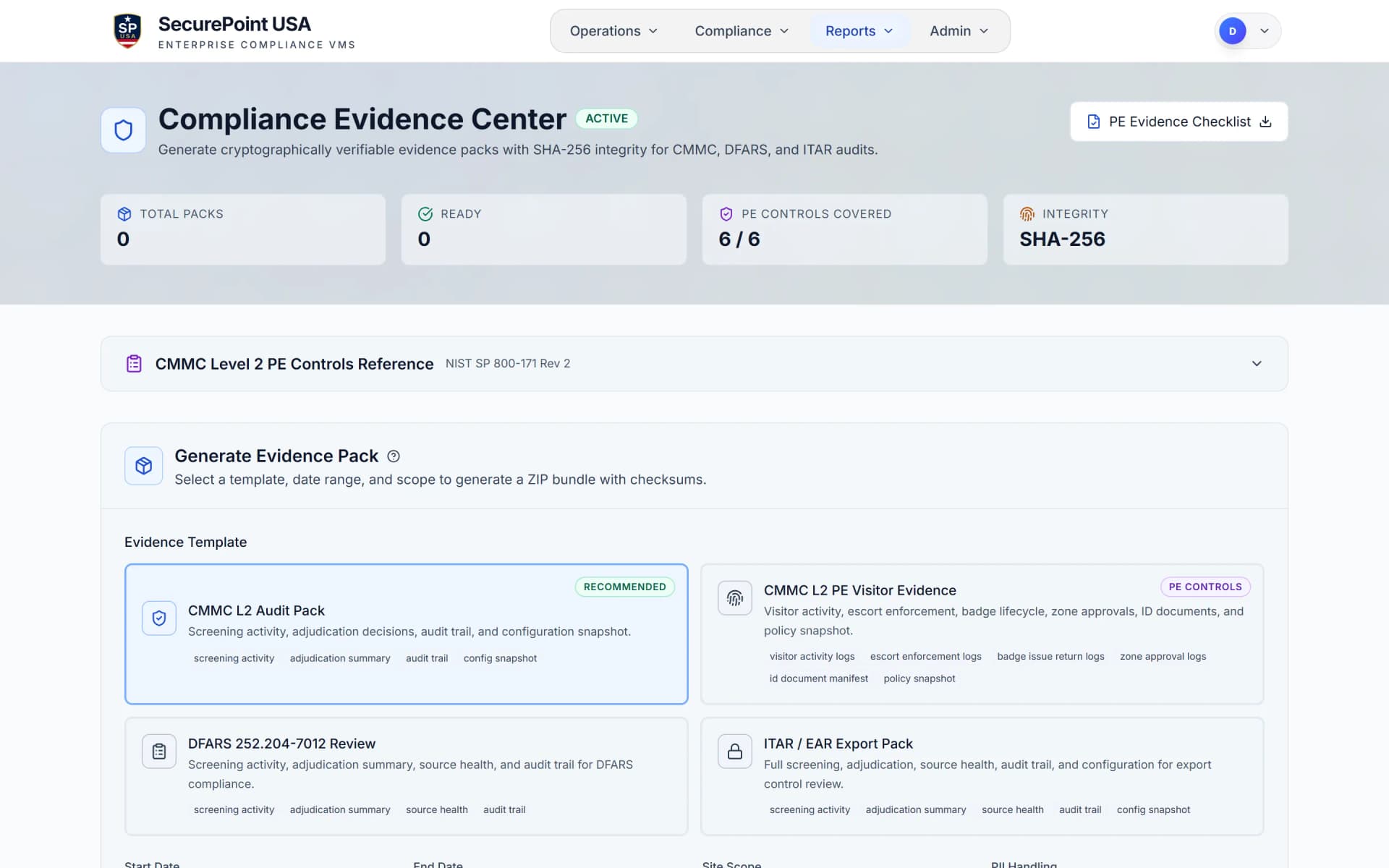The width and height of the screenshot is (1389, 868).
Task: Click the clipboard icon beside CMMC Level 2 PE Controls
Action: click(x=134, y=364)
